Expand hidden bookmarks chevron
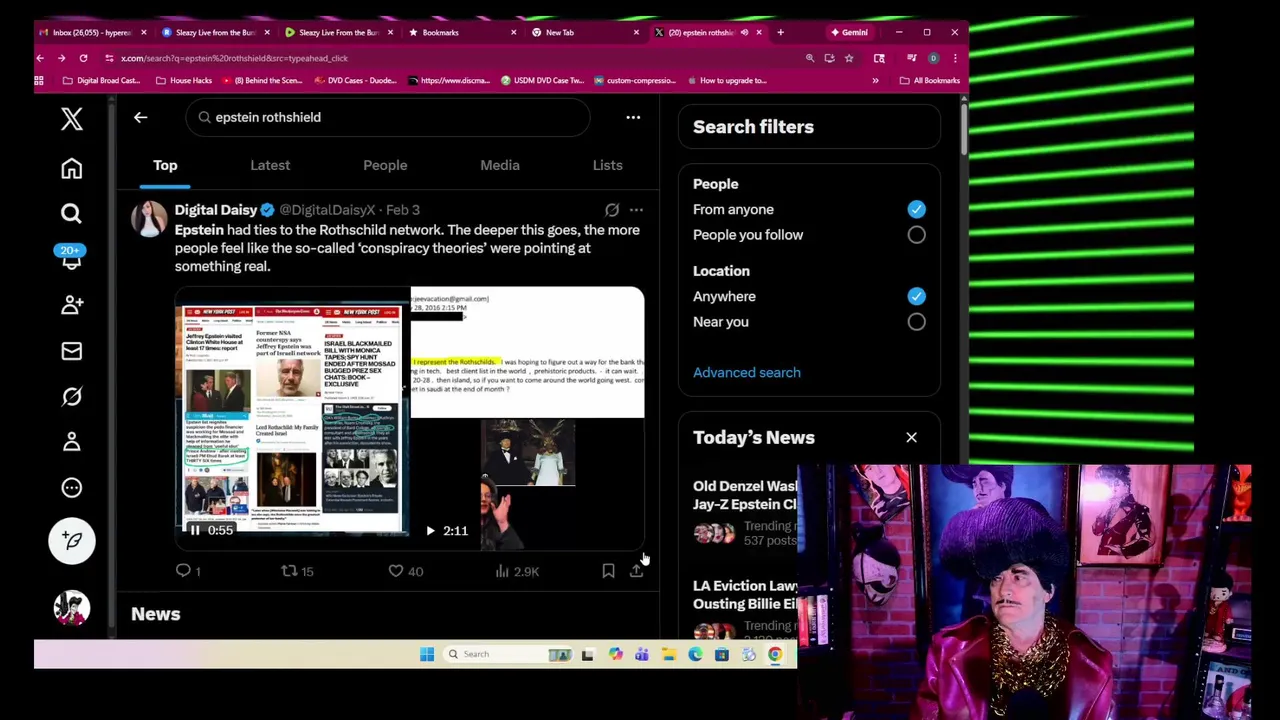 (875, 80)
